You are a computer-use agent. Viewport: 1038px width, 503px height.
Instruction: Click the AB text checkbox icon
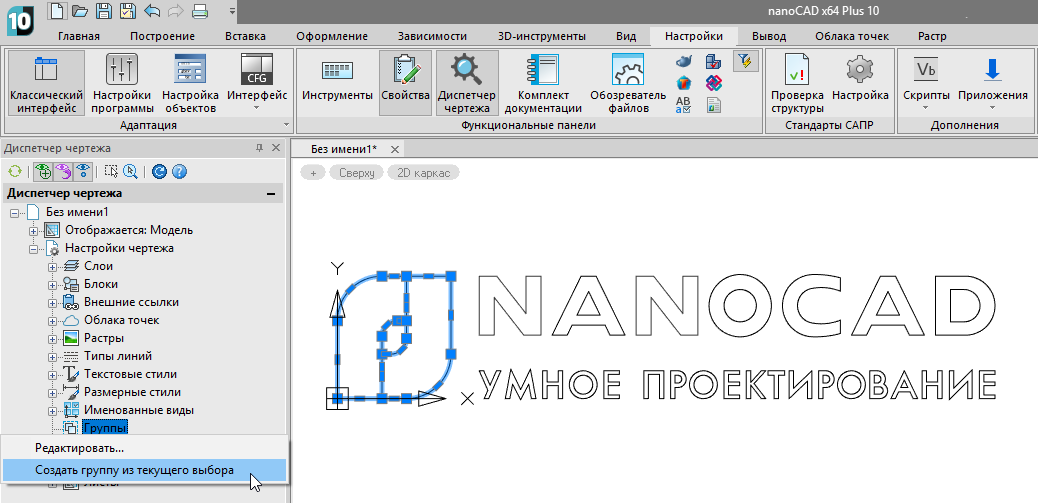[683, 105]
